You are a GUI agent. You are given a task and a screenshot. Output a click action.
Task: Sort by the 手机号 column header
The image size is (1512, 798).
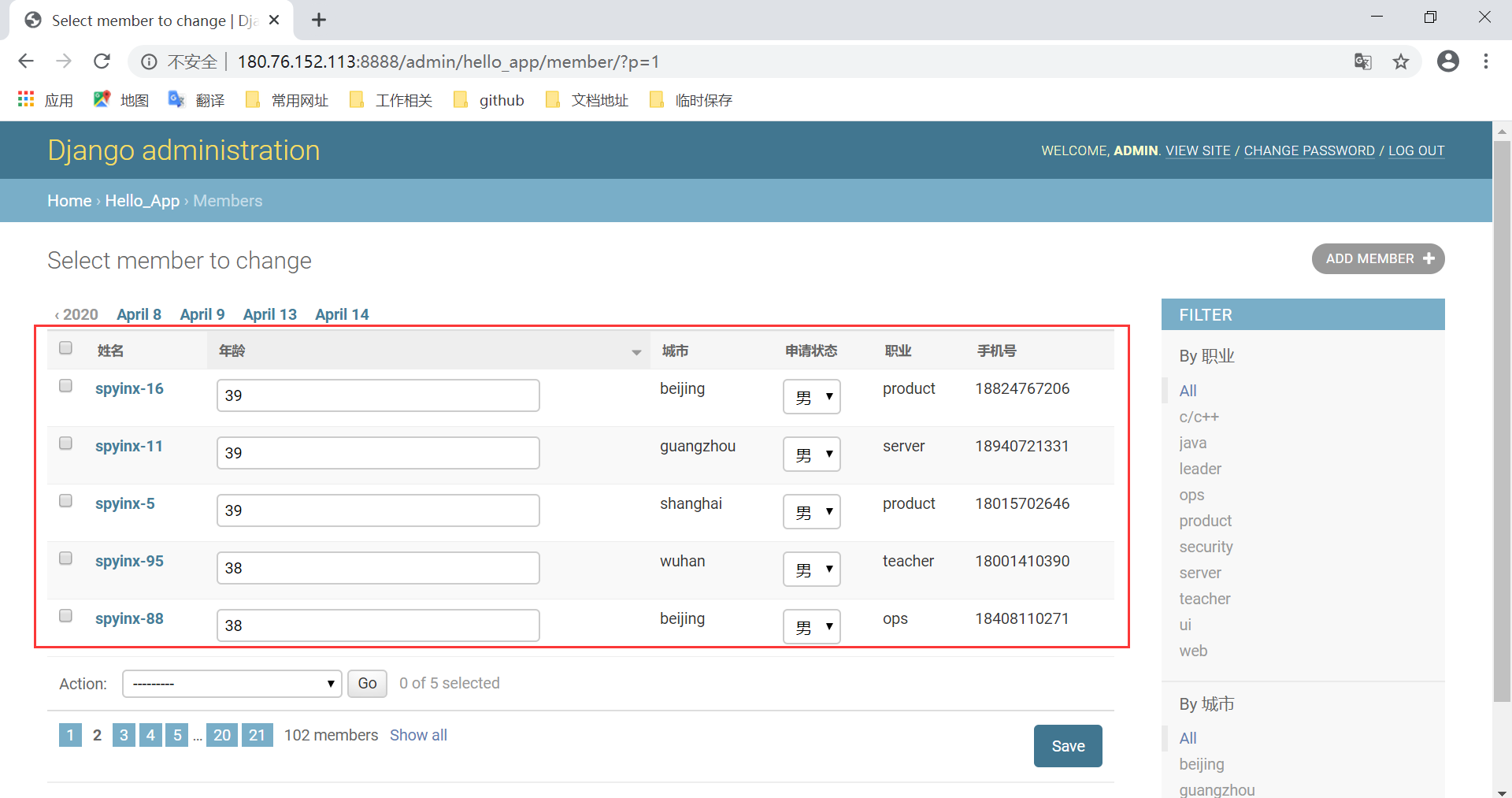point(997,351)
